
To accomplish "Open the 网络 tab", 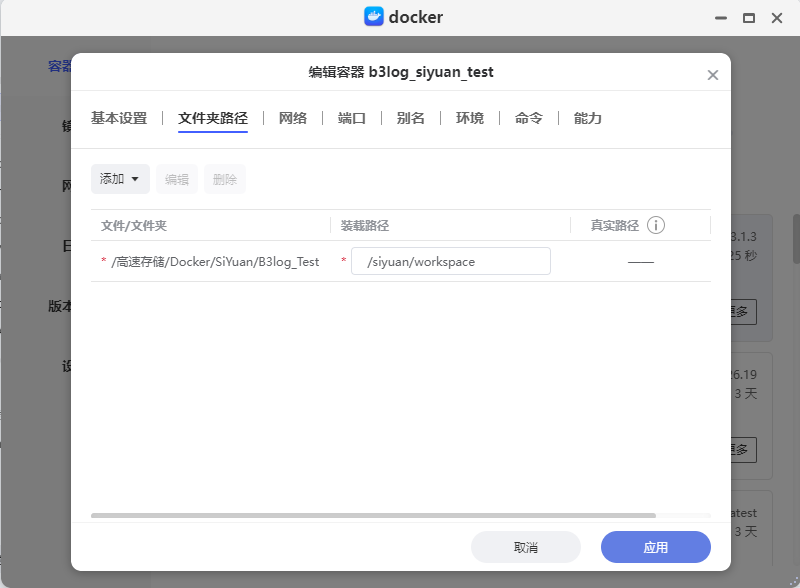I will [x=293, y=118].
